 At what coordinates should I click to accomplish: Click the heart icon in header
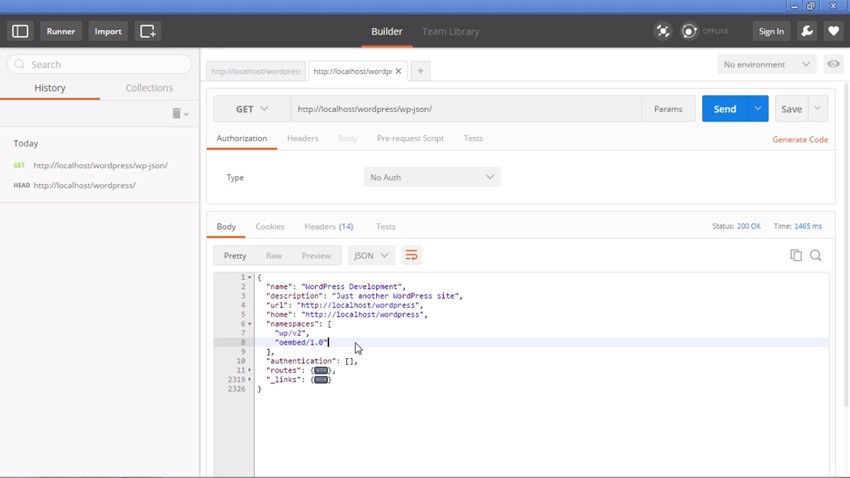pyautogui.click(x=834, y=31)
